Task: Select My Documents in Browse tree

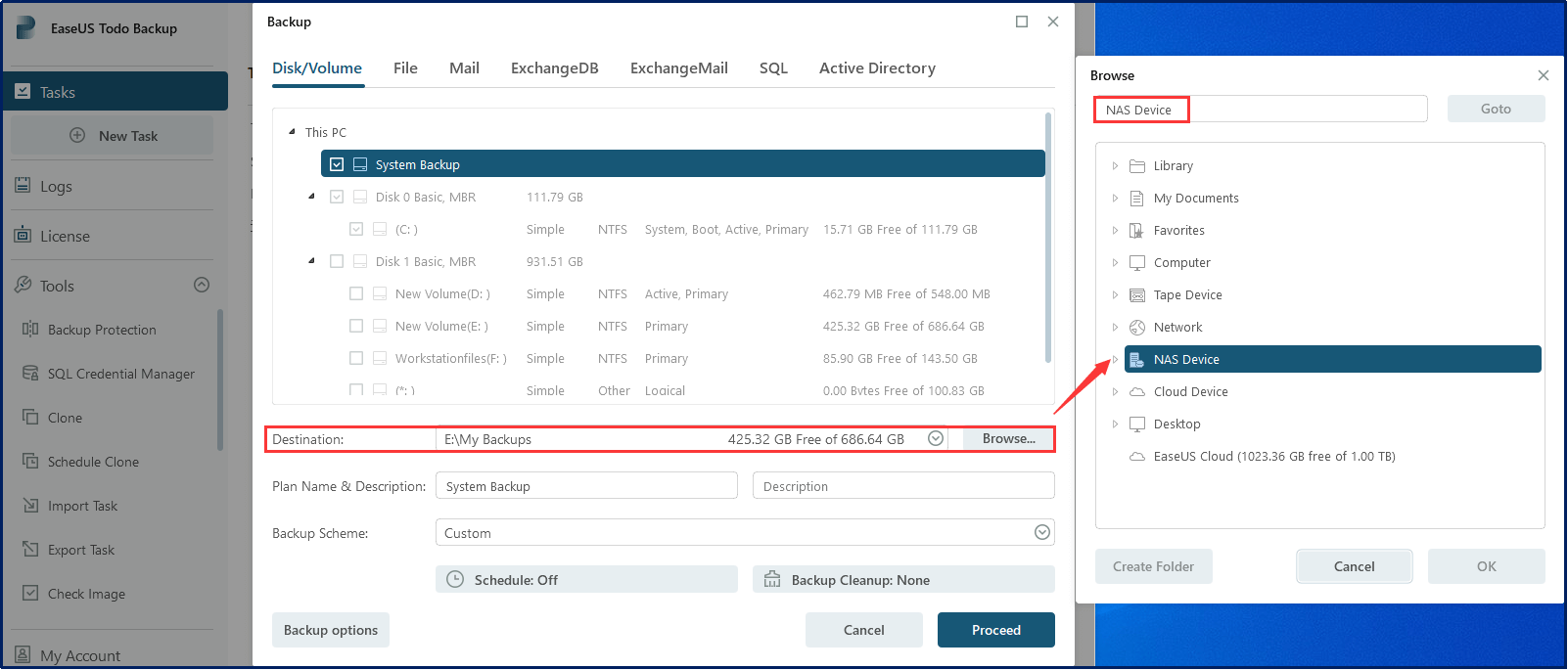Action: pyautogui.click(x=1195, y=198)
